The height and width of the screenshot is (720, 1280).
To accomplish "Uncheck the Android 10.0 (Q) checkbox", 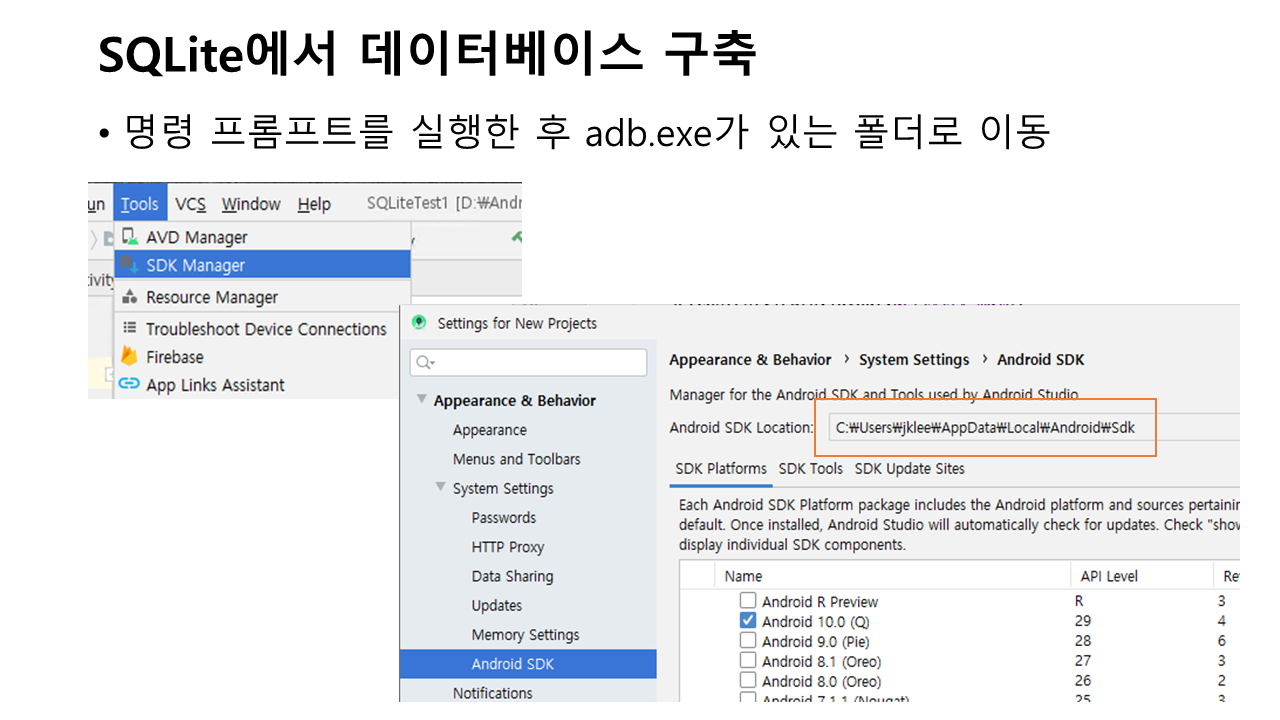I will [x=748, y=621].
